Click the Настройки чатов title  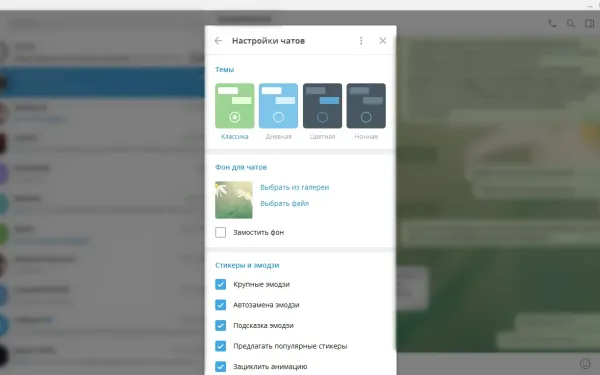(268, 41)
